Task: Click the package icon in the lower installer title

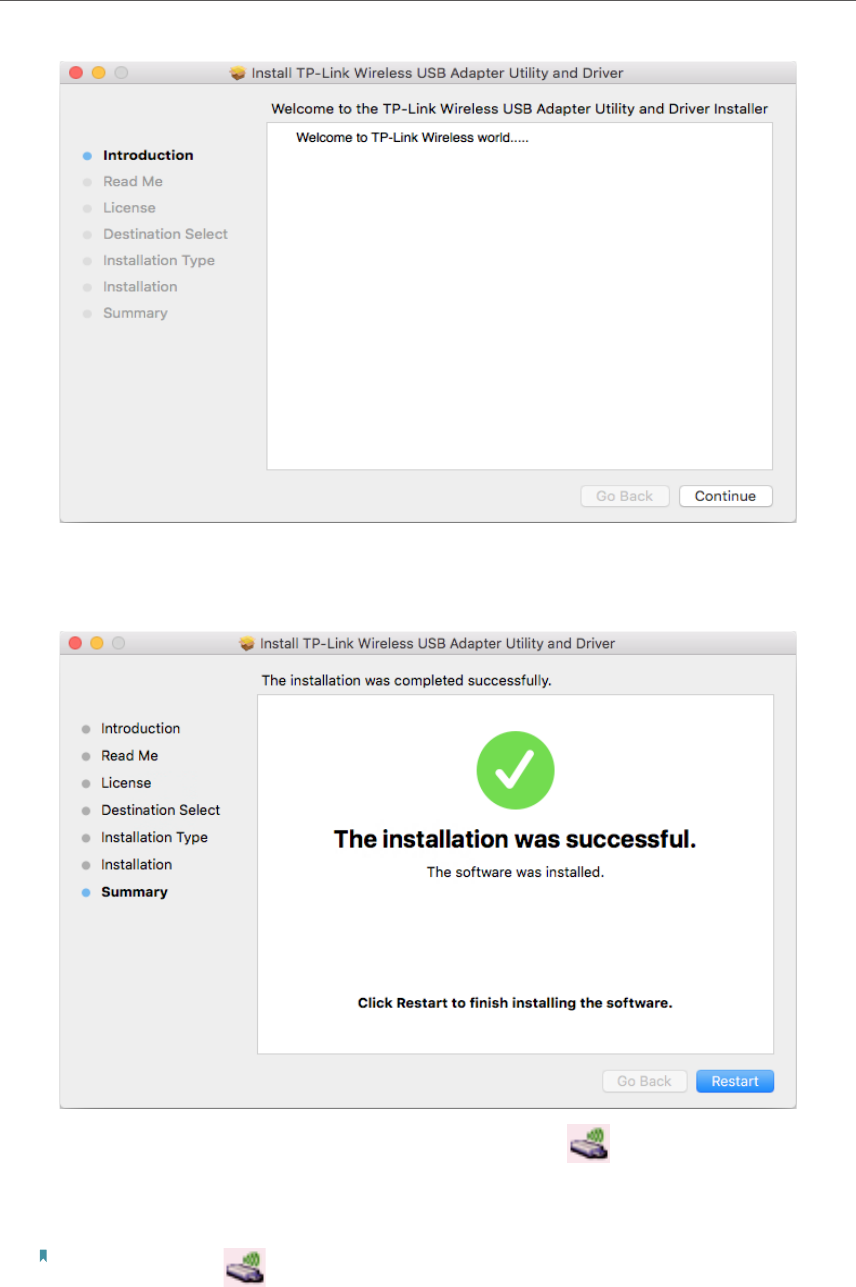Action: [247, 643]
